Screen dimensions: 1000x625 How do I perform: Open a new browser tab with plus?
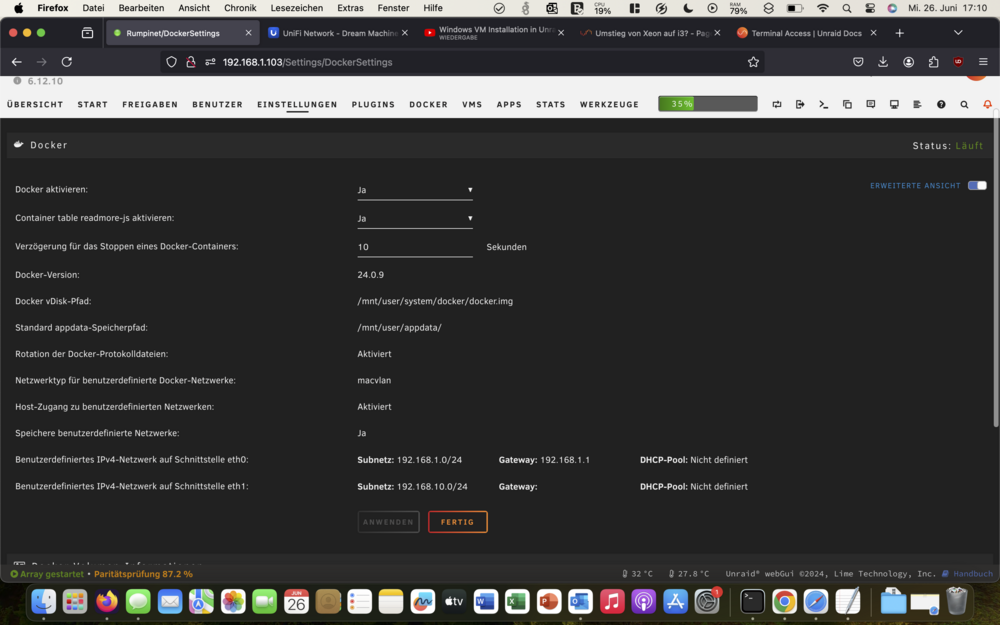899,33
